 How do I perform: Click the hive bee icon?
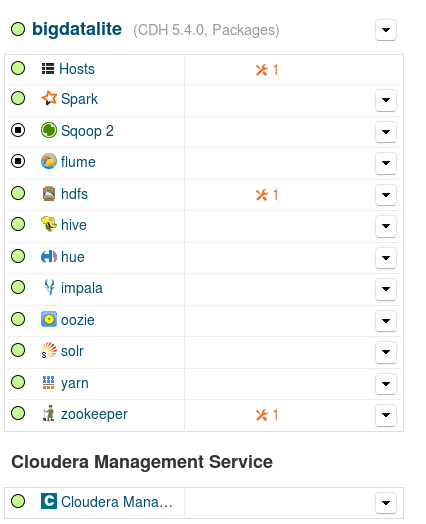pyautogui.click(x=49, y=224)
